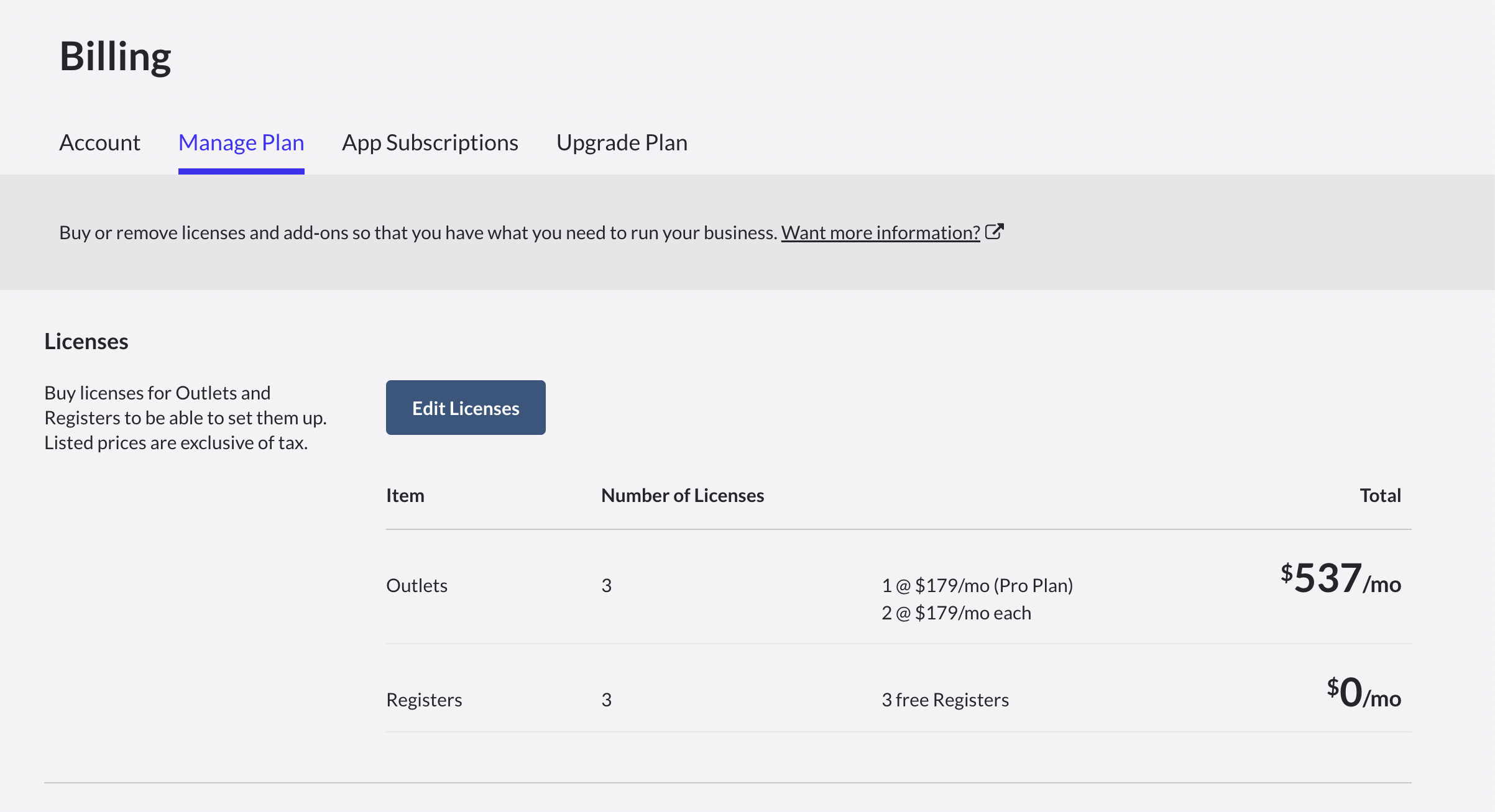Click the Licenses section heading

(x=86, y=342)
